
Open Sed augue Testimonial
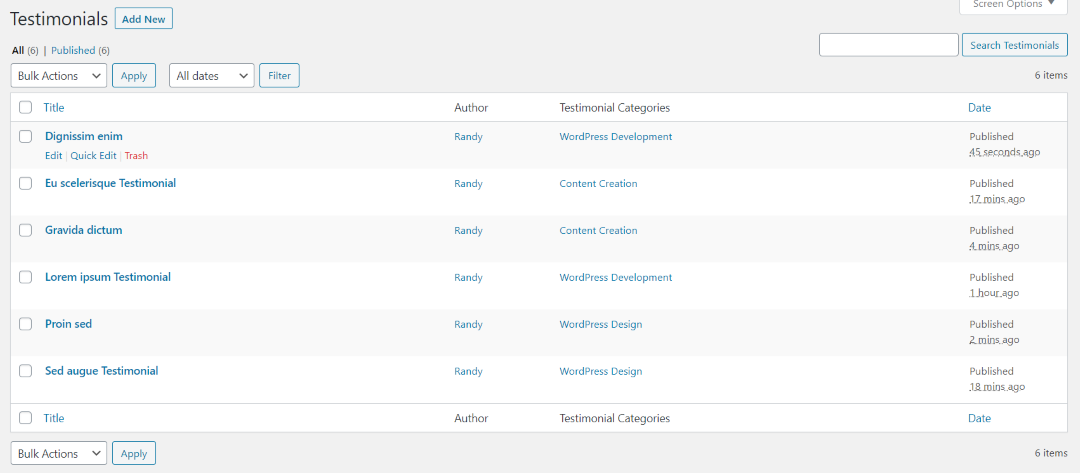pos(101,370)
